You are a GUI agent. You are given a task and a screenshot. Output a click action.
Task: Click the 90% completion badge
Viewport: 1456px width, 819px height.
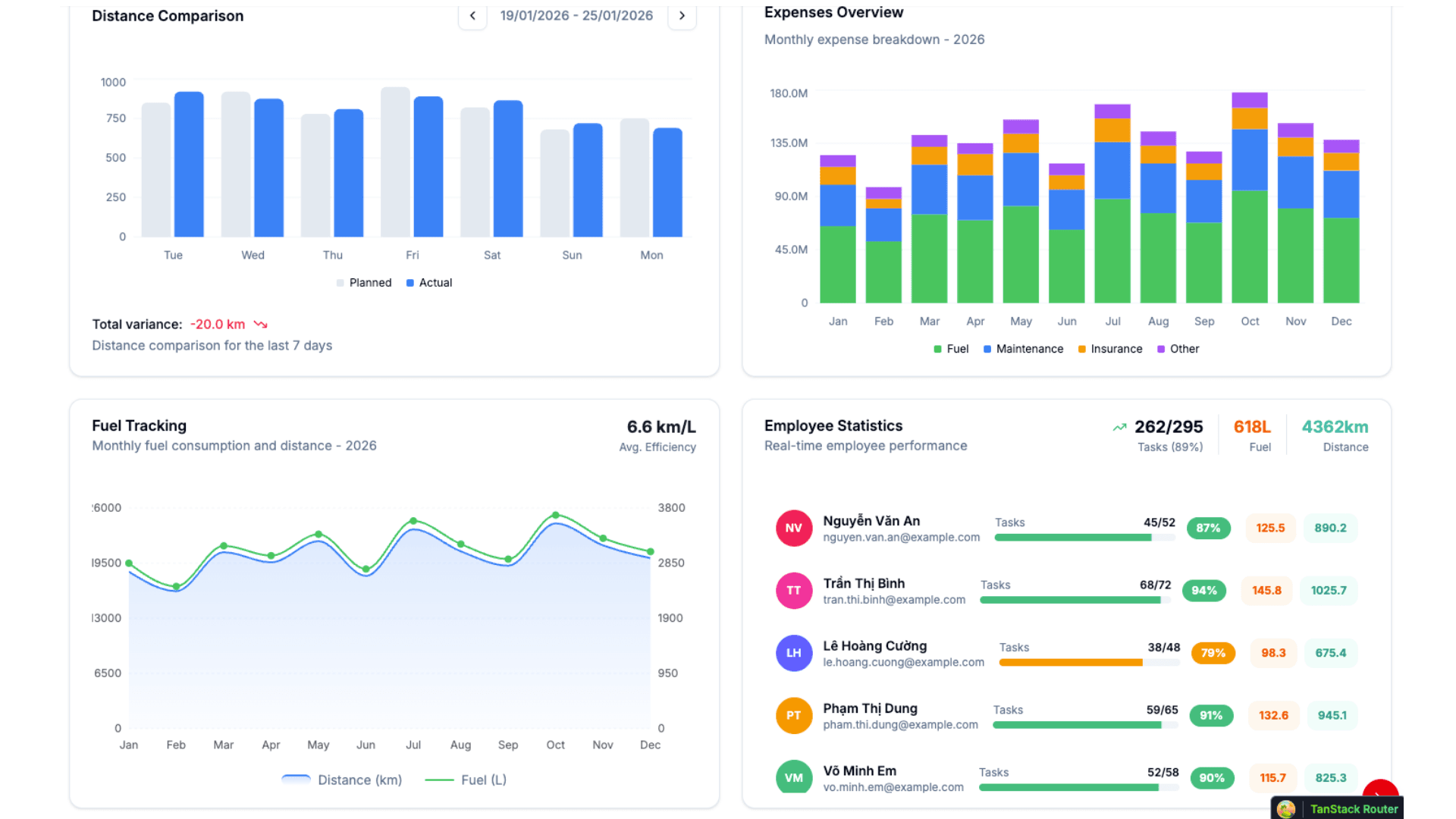(1212, 778)
